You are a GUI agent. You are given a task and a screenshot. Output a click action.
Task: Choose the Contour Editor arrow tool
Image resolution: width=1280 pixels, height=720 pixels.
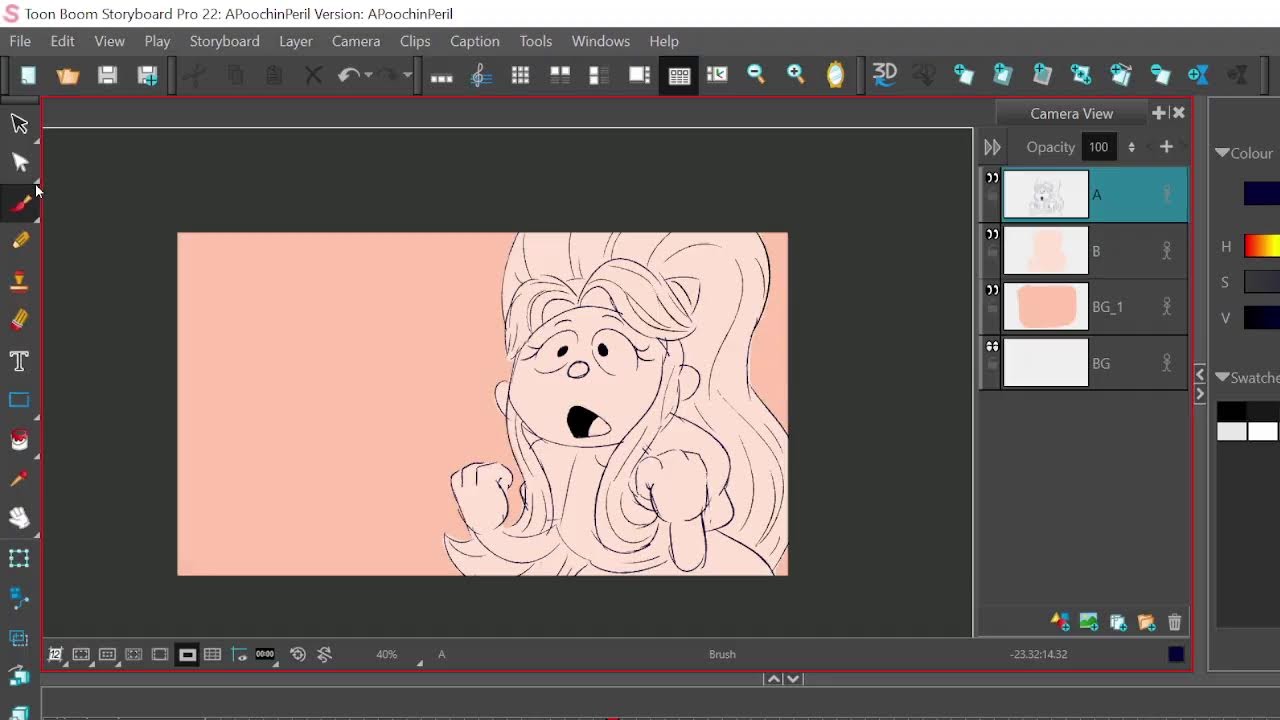pyautogui.click(x=20, y=162)
